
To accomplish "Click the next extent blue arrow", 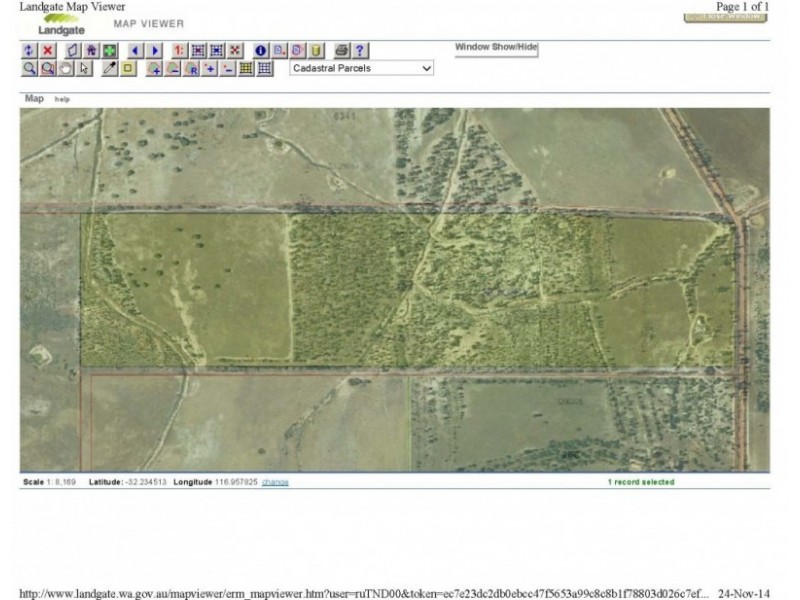I will coord(155,50).
